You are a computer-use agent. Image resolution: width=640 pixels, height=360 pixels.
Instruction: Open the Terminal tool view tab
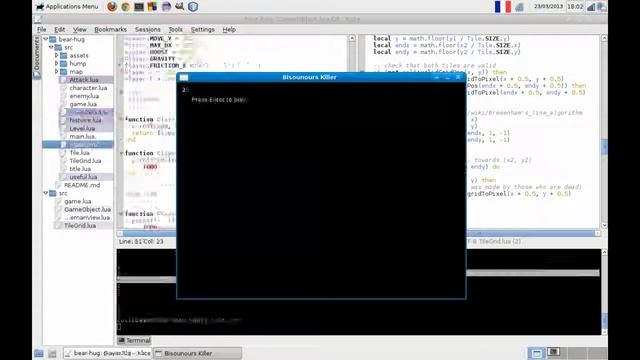[x=134, y=340]
